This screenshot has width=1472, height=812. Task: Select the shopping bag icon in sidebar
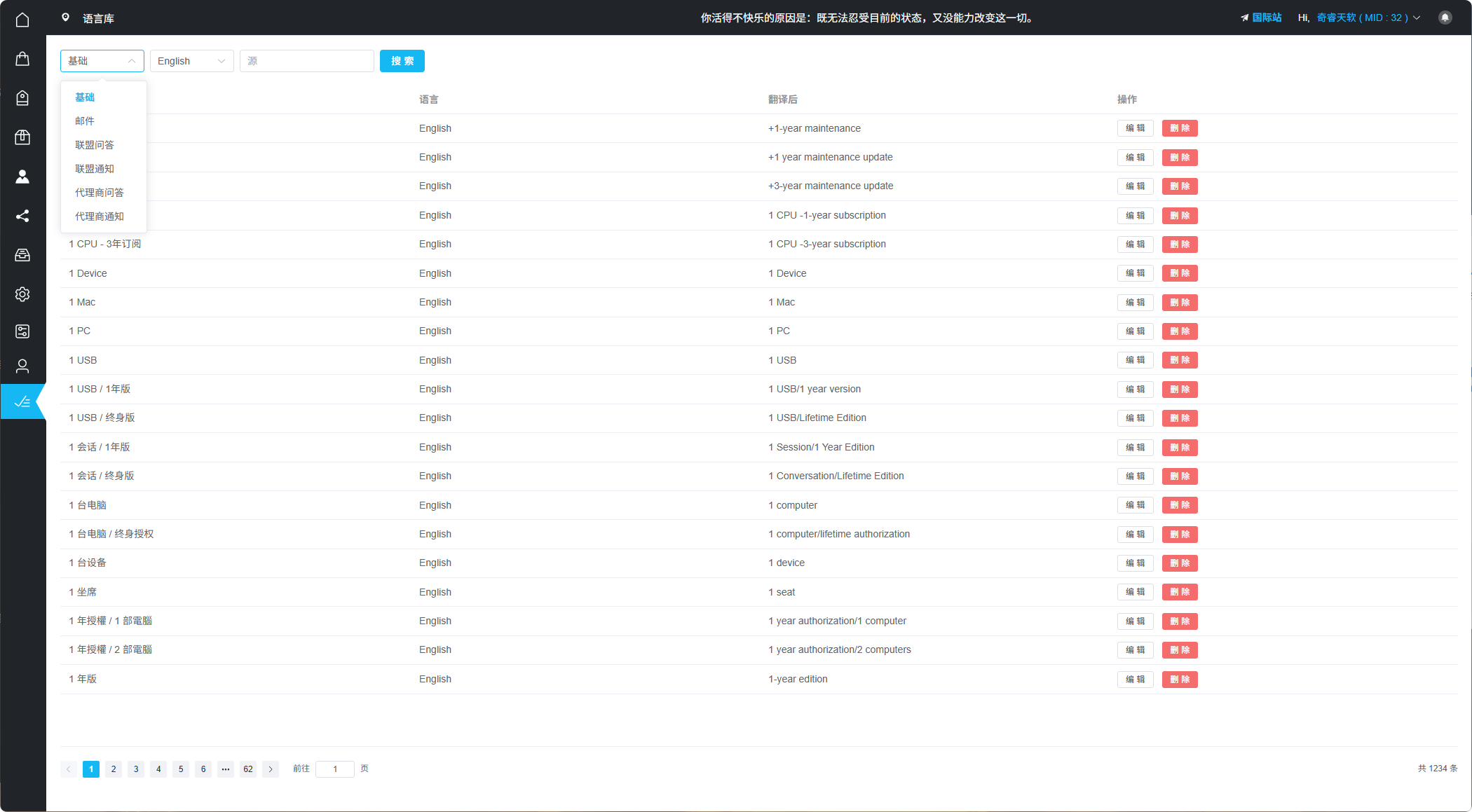22,59
